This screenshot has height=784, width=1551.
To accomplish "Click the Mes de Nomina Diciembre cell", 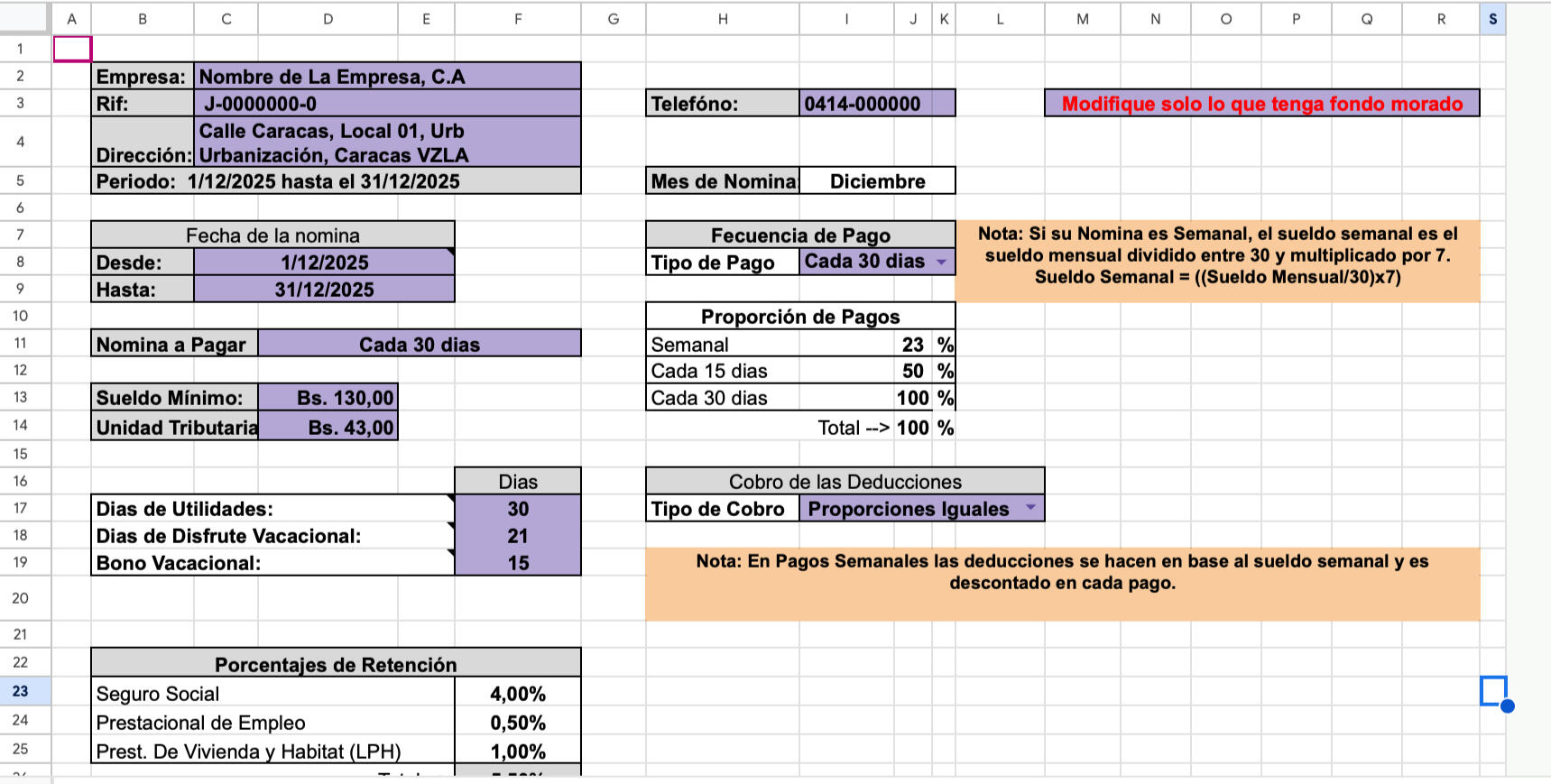I will click(877, 181).
